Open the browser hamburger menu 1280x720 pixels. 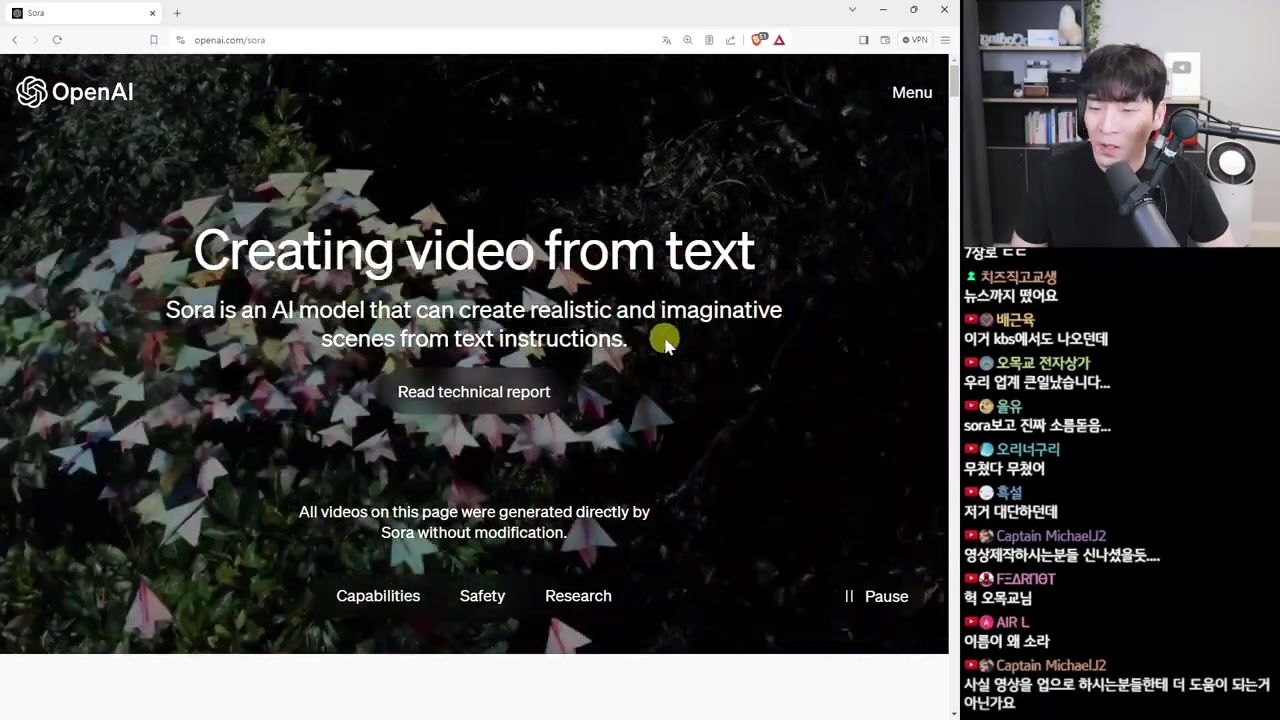945,40
